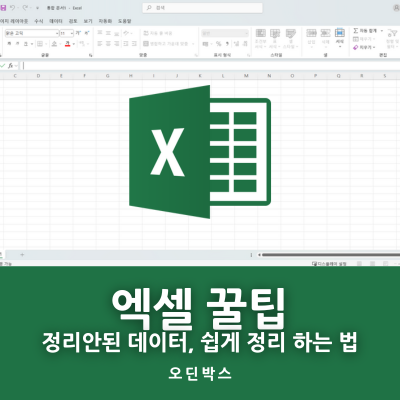Screen dimensions: 400x400
Task: Apply comma style
Action: click(227, 44)
